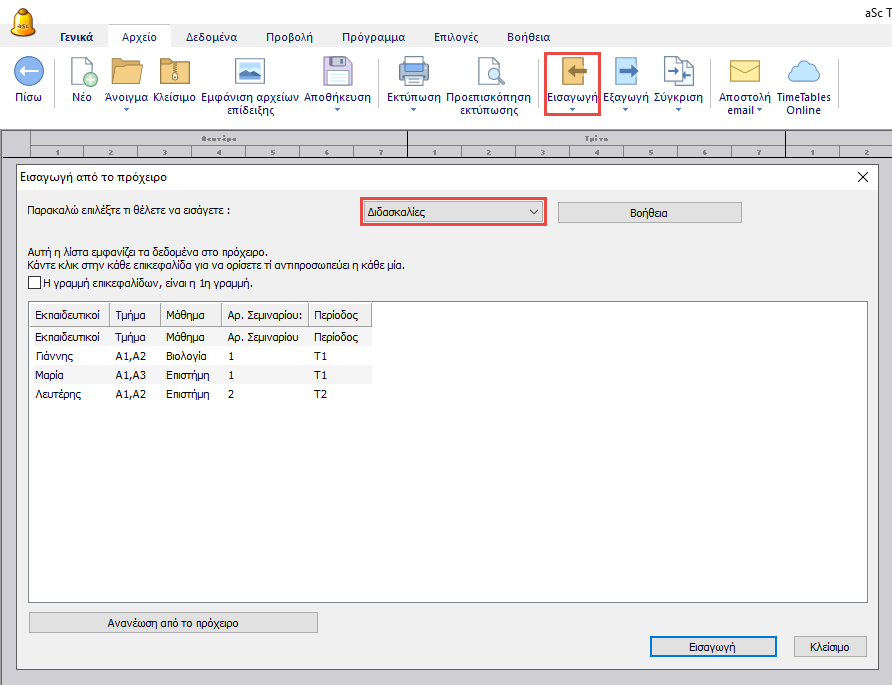
Task: Click the Σύγκριση compare icon
Action: [680, 71]
